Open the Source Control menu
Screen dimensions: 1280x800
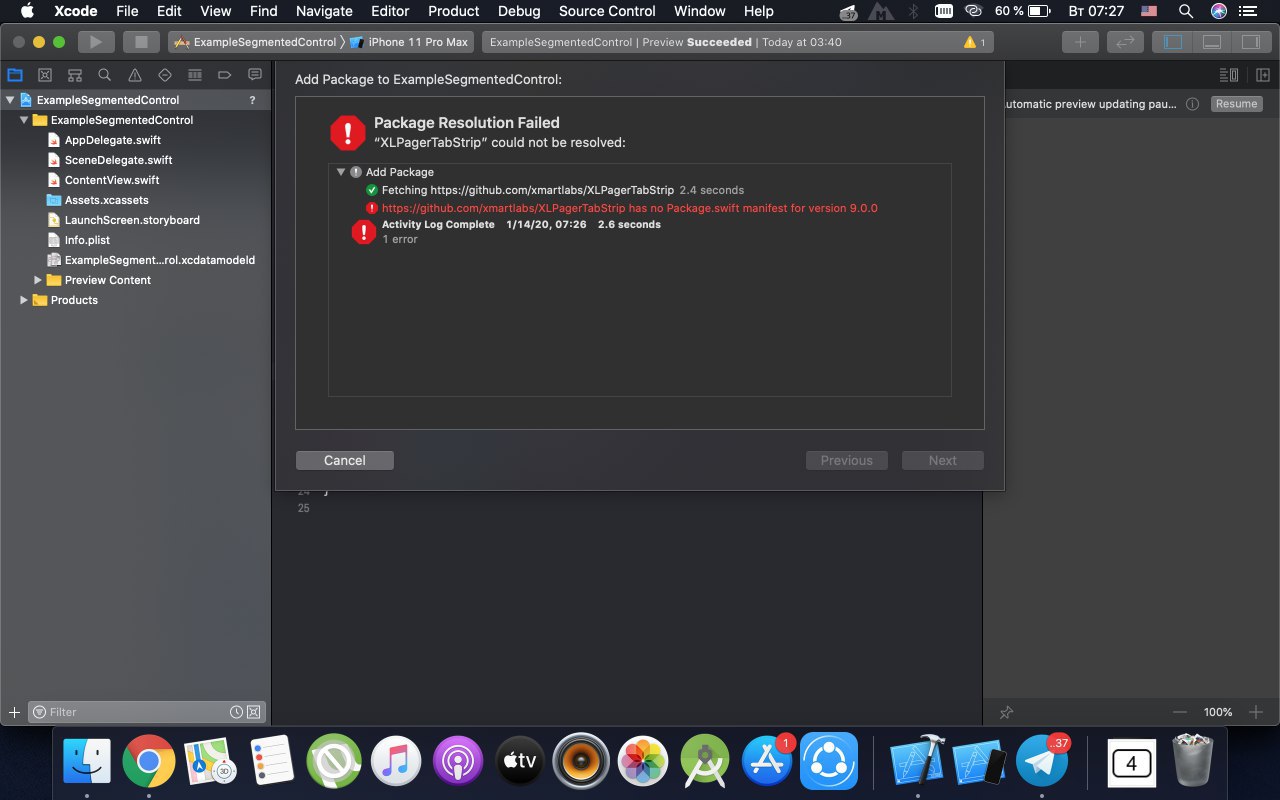(x=607, y=11)
